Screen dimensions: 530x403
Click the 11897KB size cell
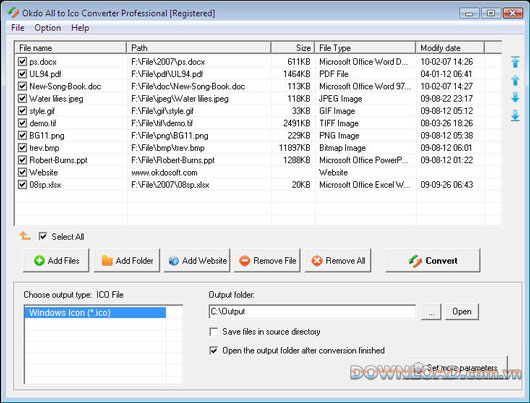pyautogui.click(x=294, y=148)
